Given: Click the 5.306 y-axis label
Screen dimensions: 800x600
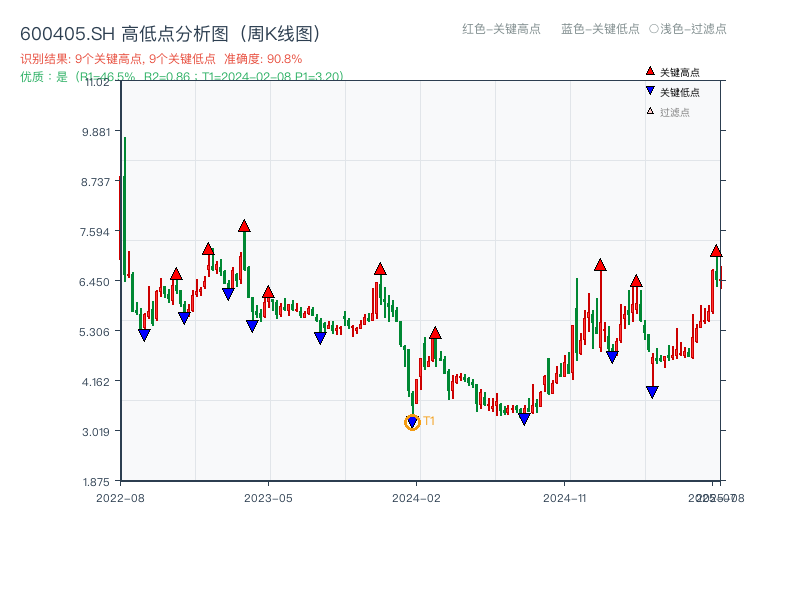Looking at the screenshot, I should 94,332.
